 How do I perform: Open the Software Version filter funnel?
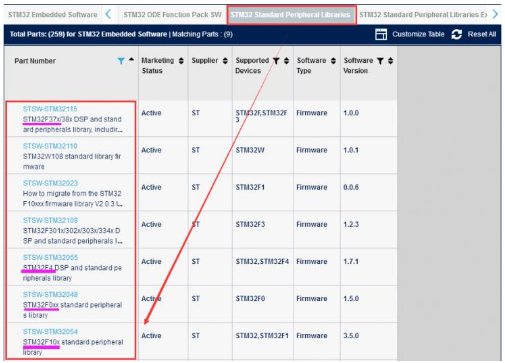(380, 61)
